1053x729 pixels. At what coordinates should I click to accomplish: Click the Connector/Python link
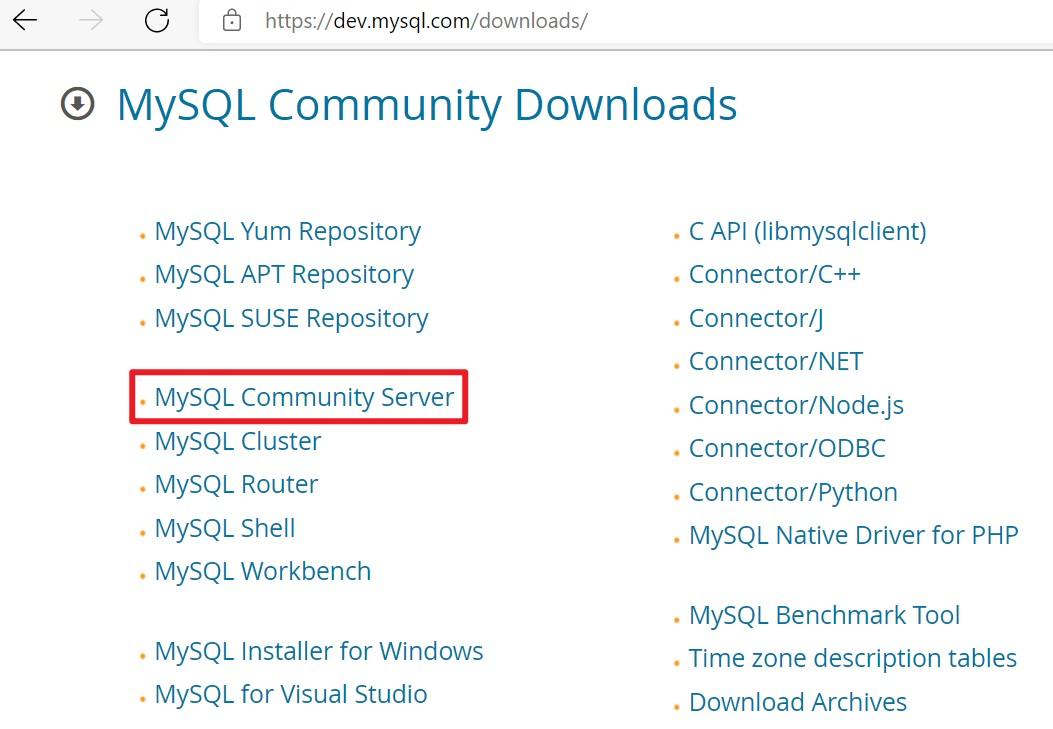click(x=793, y=492)
